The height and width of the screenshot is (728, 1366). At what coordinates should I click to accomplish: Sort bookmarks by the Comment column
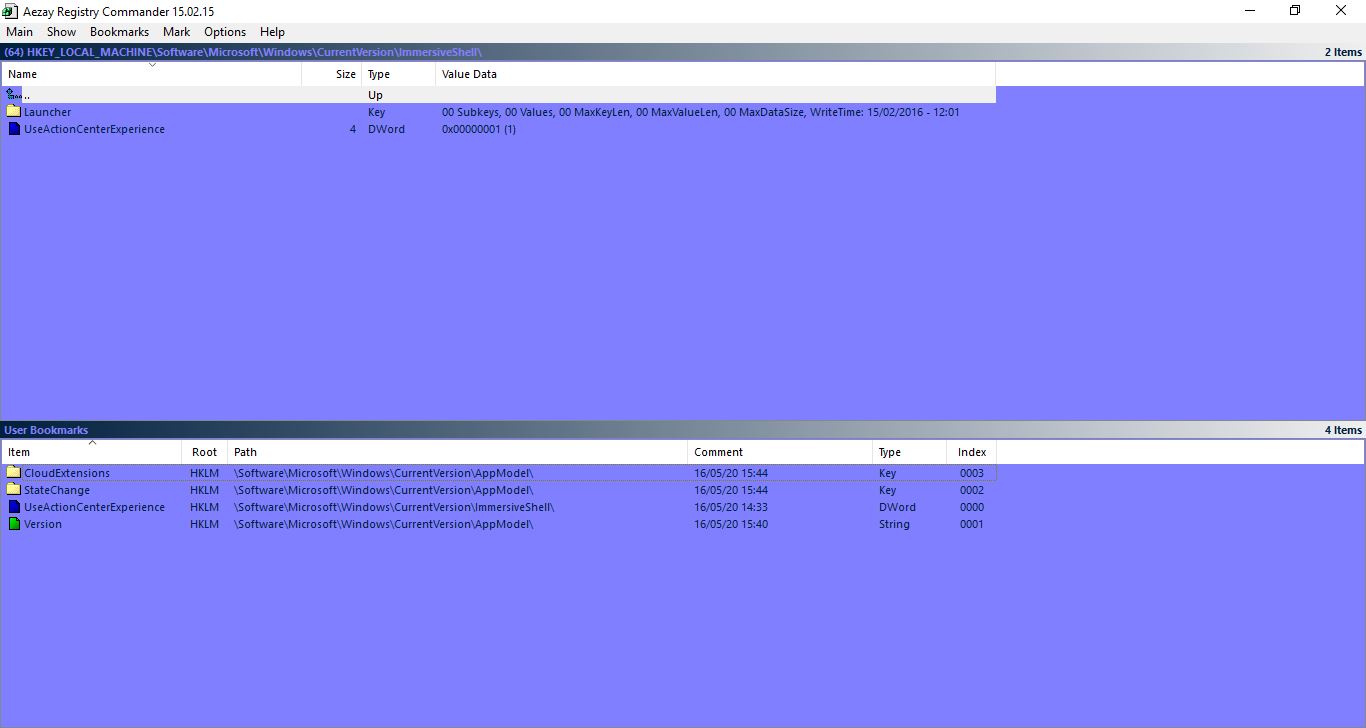(x=719, y=452)
